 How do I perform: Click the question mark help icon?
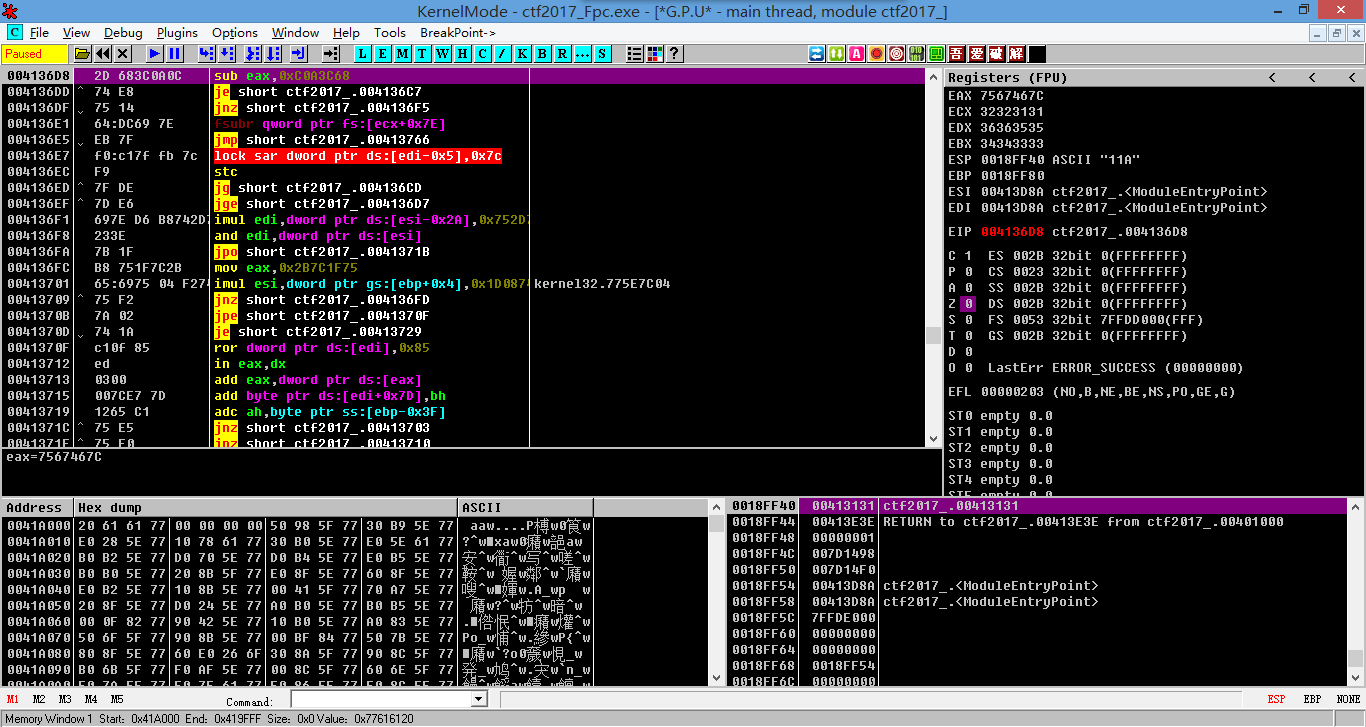point(674,53)
